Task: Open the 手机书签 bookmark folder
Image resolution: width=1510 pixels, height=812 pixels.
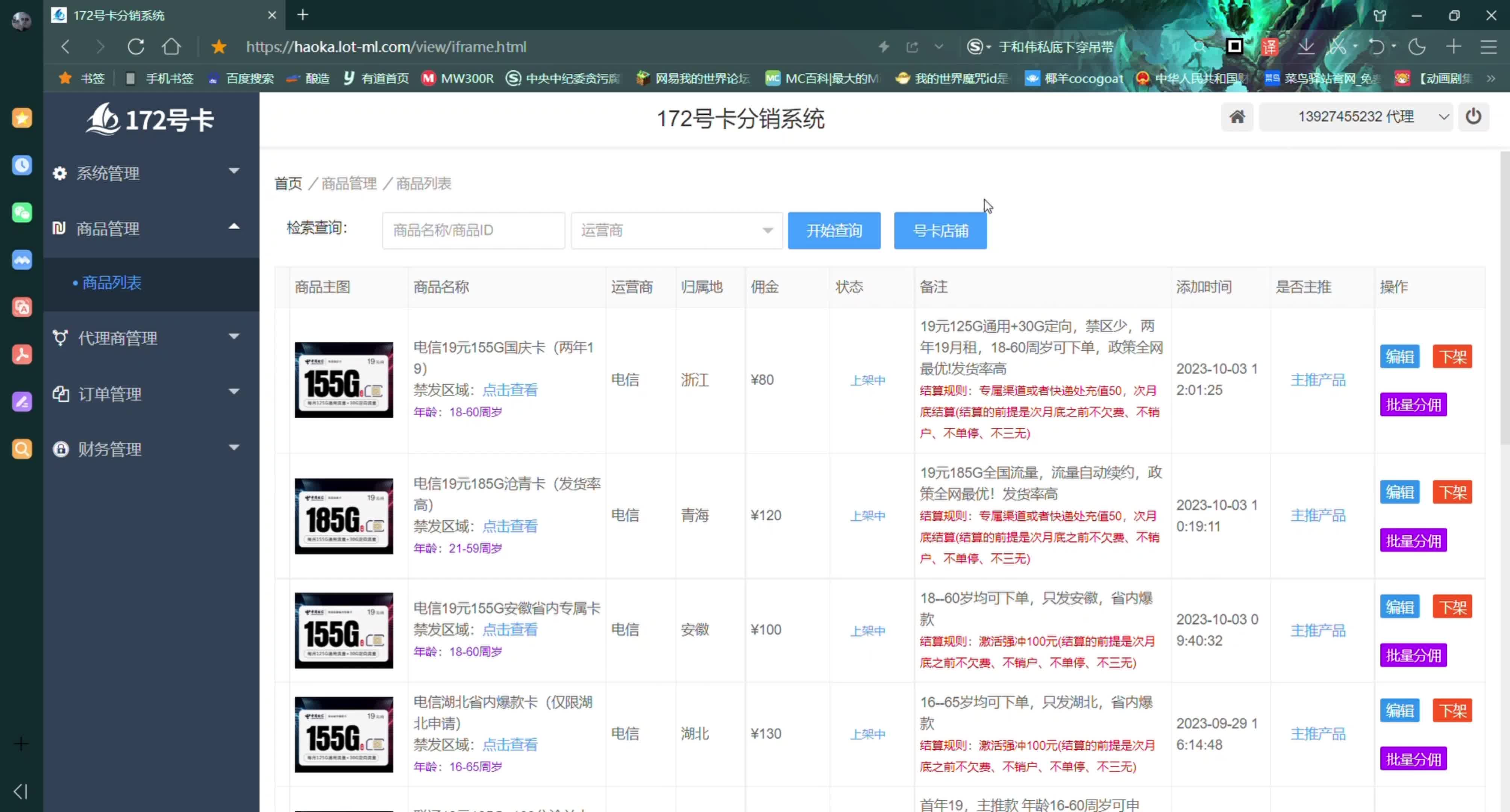Action: point(159,78)
